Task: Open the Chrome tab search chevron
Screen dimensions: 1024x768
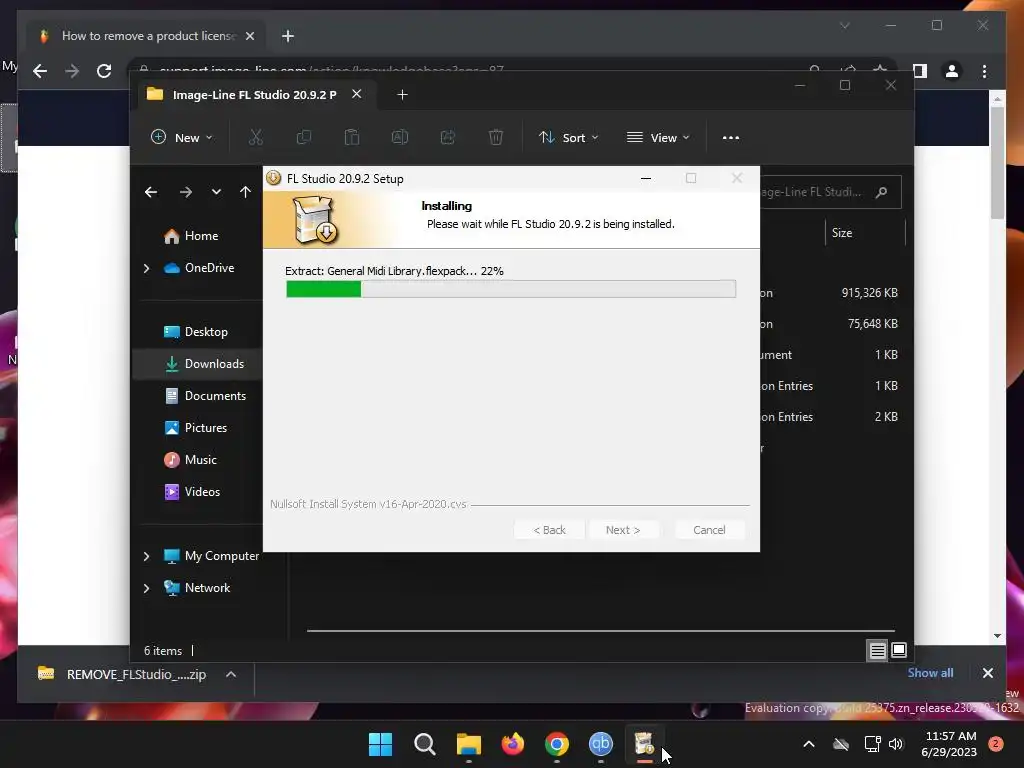Action: (x=844, y=25)
